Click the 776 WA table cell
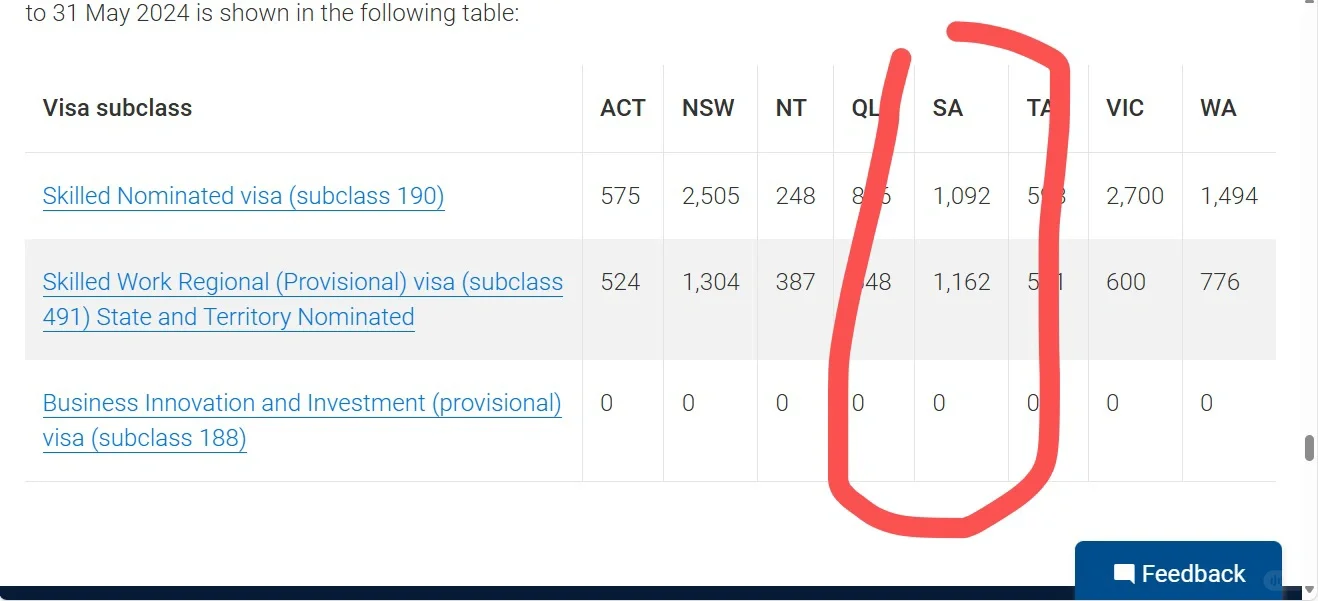This screenshot has width=1318, height=601. click(1220, 282)
